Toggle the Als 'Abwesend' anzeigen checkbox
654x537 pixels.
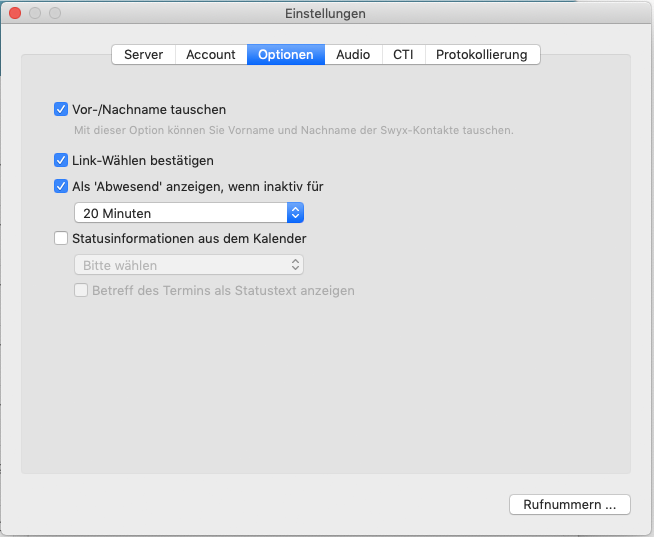(61, 186)
